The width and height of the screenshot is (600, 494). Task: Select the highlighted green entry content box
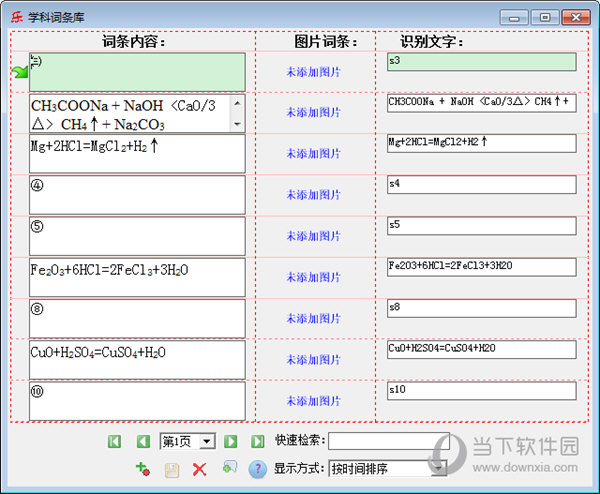click(x=137, y=72)
